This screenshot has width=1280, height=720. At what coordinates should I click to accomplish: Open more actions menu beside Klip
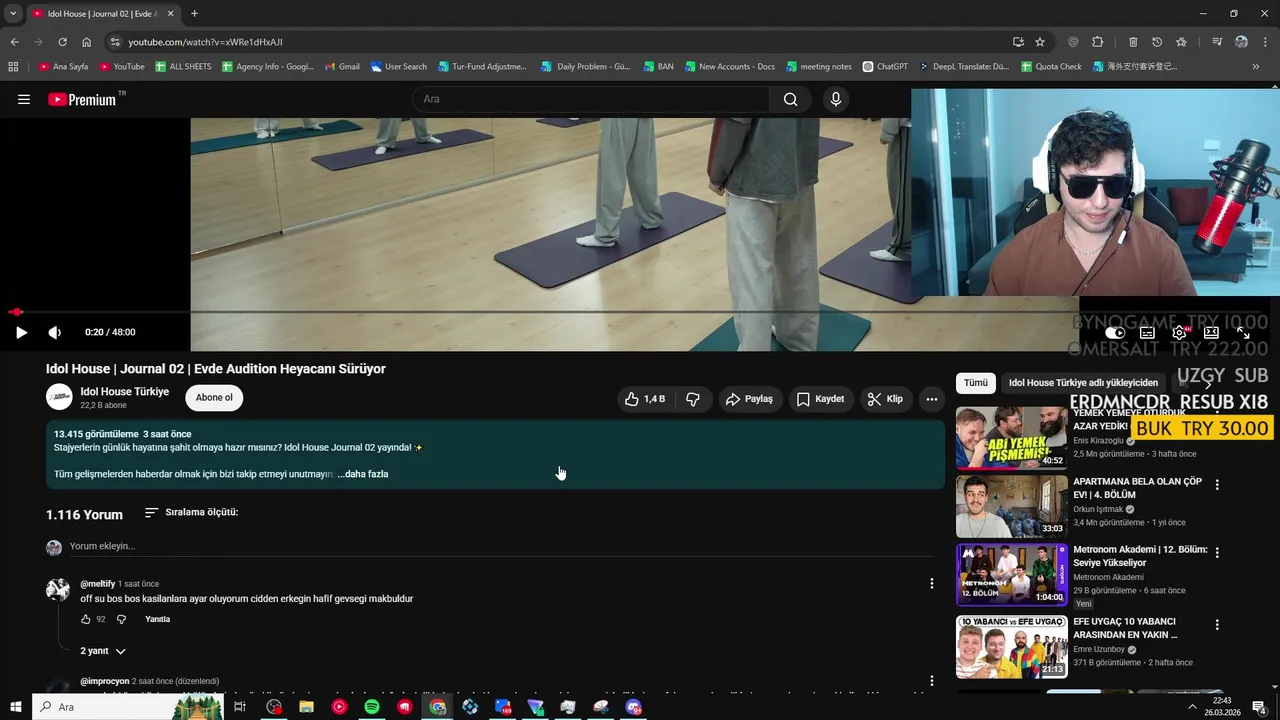pyautogui.click(x=932, y=399)
